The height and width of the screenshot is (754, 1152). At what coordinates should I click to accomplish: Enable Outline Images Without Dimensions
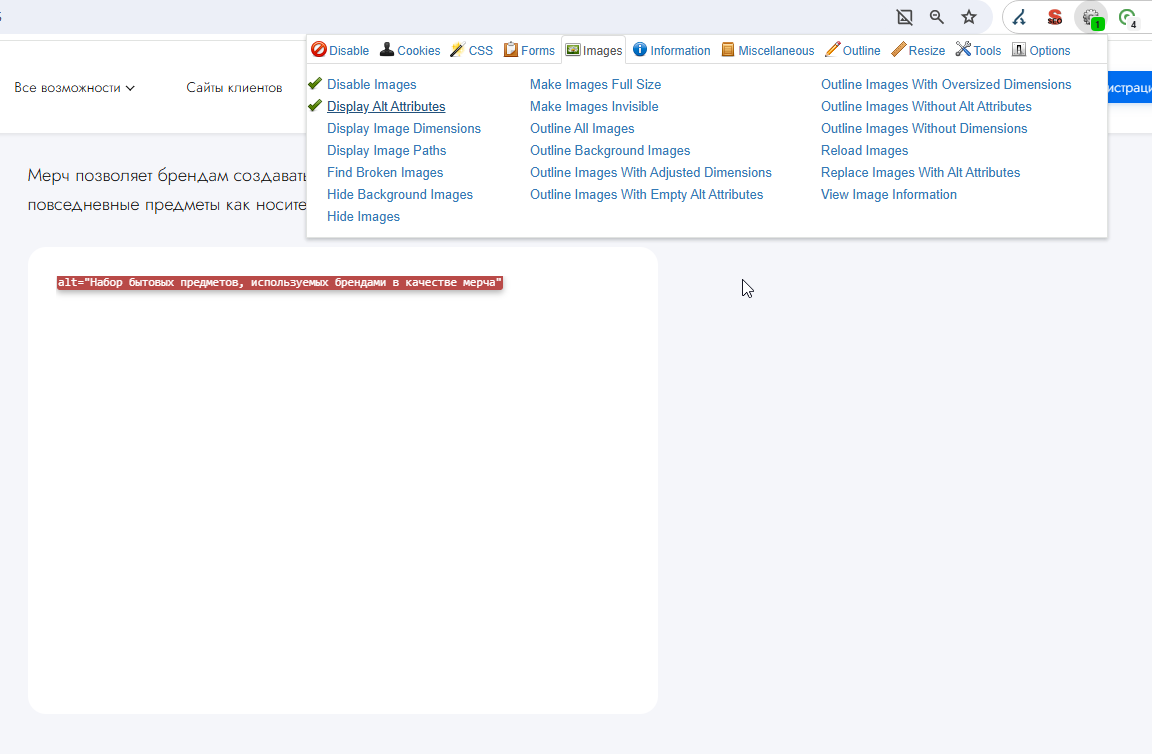point(924,129)
